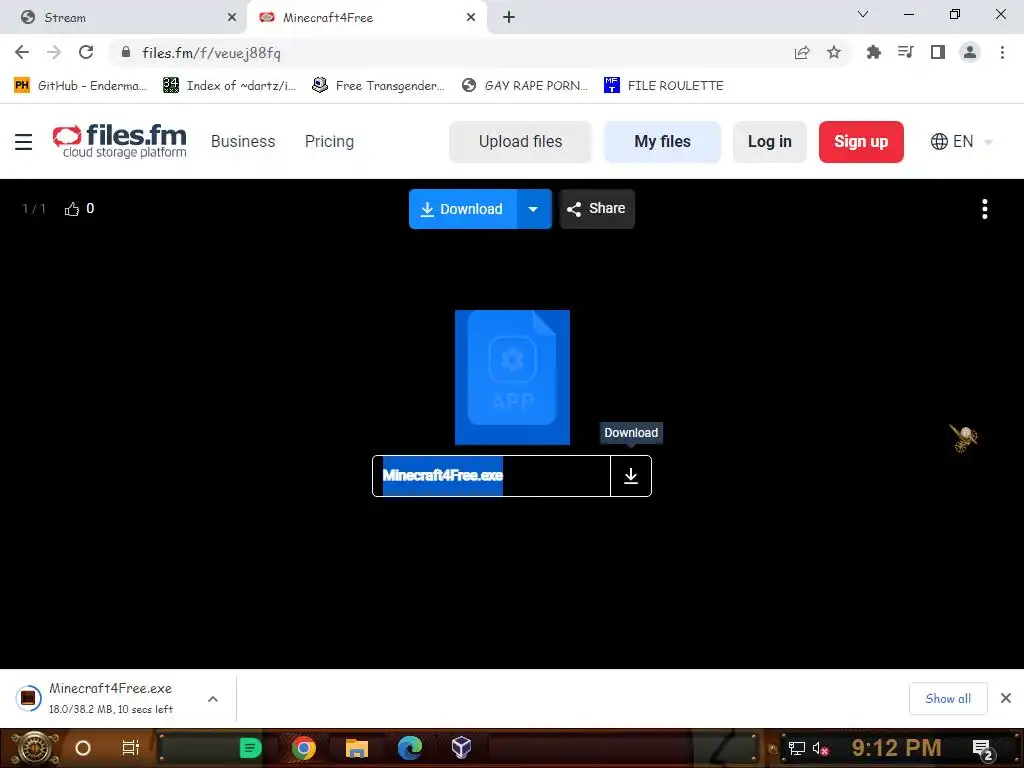Image resolution: width=1024 pixels, height=768 pixels.
Task: Open the browser extensions puzzle icon
Action: [x=873, y=52]
